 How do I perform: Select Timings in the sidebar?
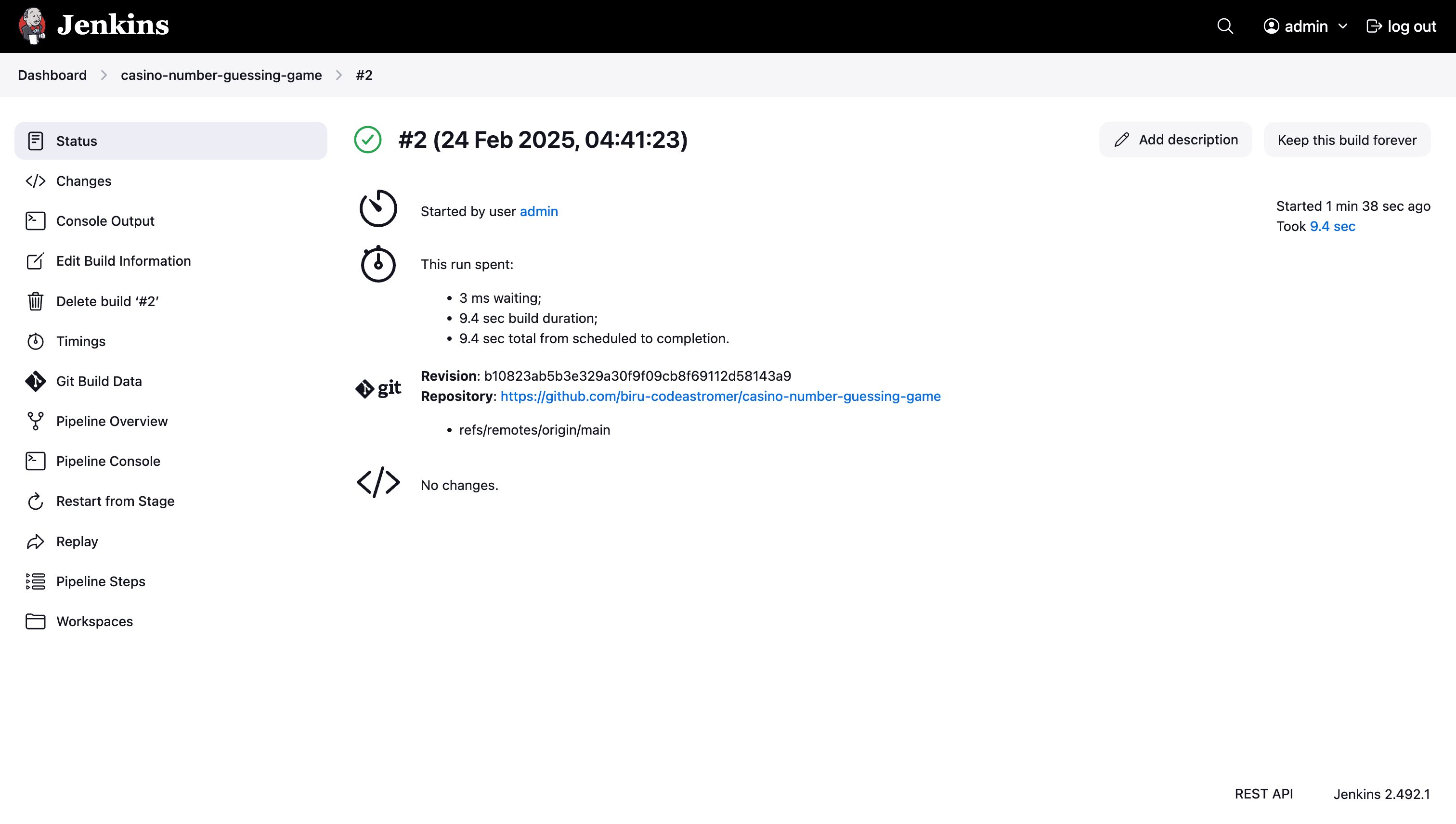click(81, 341)
